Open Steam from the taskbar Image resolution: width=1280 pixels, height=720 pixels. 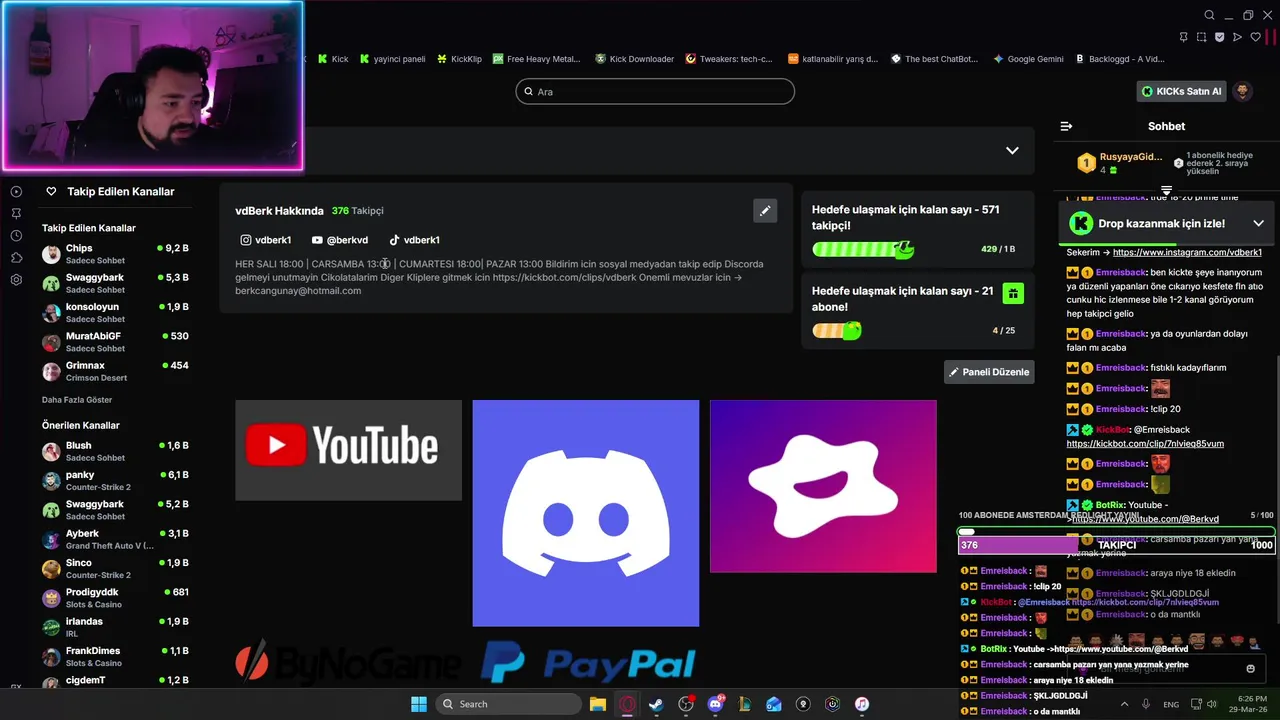tap(656, 704)
